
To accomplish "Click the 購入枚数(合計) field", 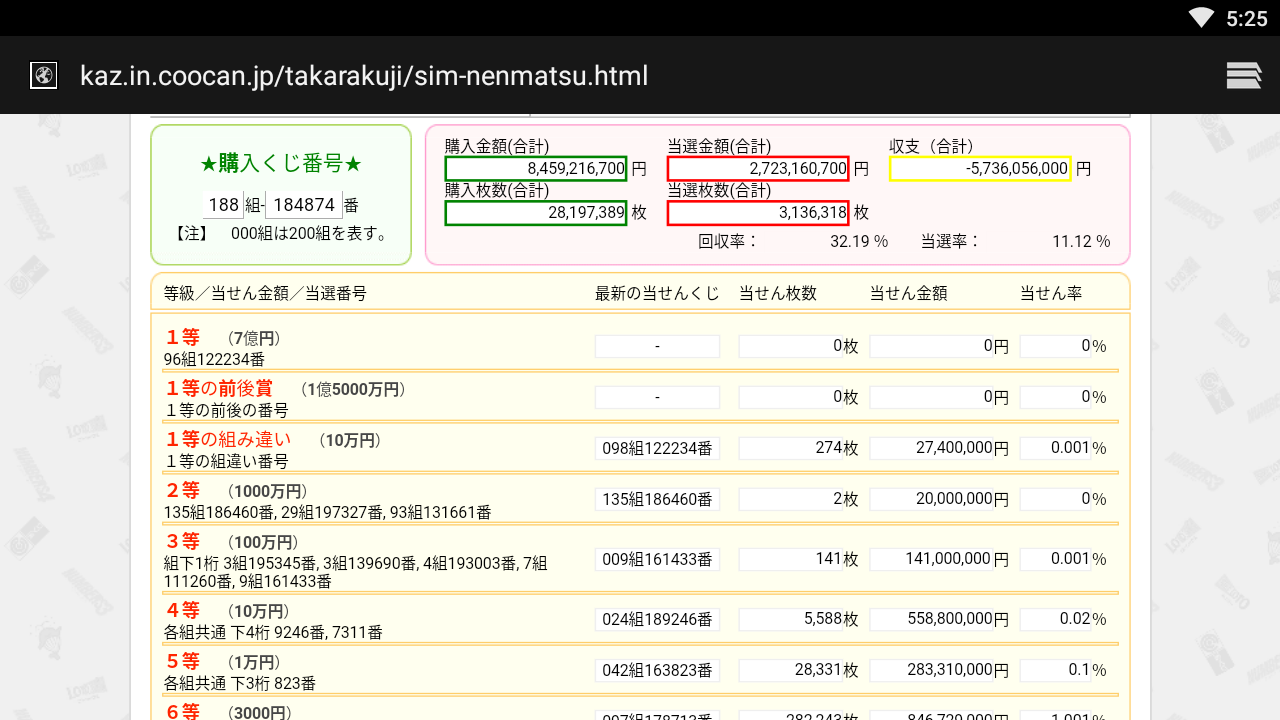I will [x=536, y=213].
